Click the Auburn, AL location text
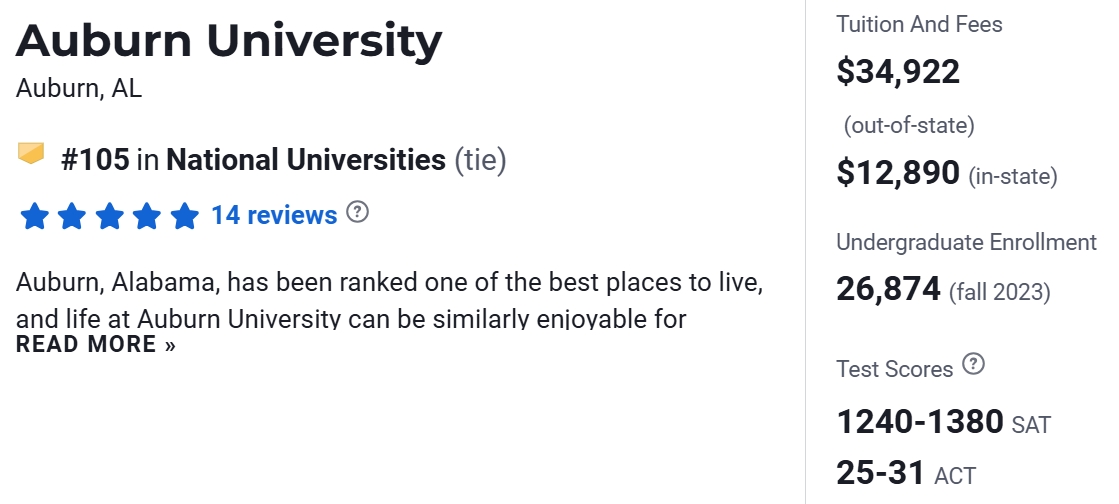This screenshot has width=1119, height=504. click(x=79, y=88)
